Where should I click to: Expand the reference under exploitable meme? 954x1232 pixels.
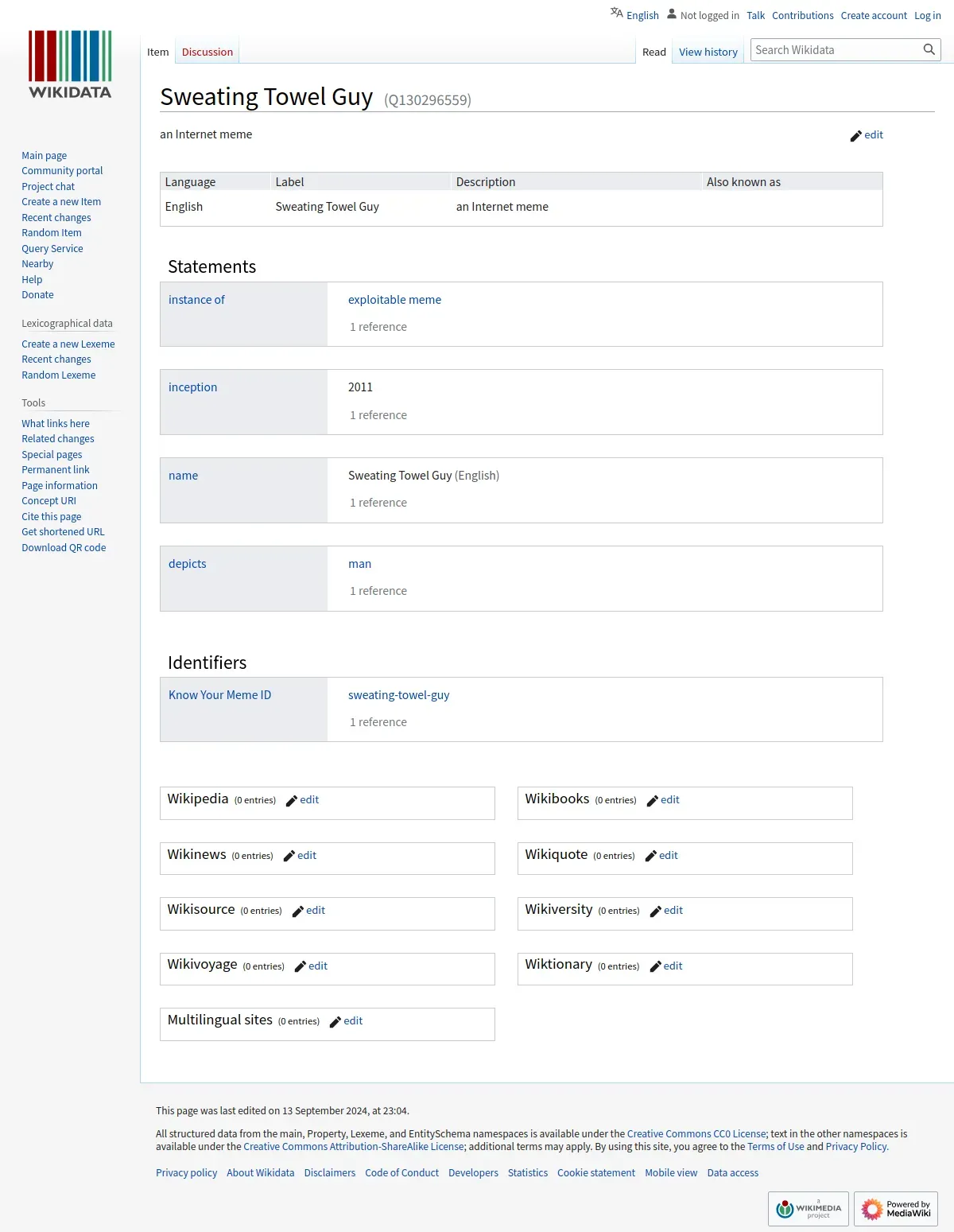coord(378,327)
